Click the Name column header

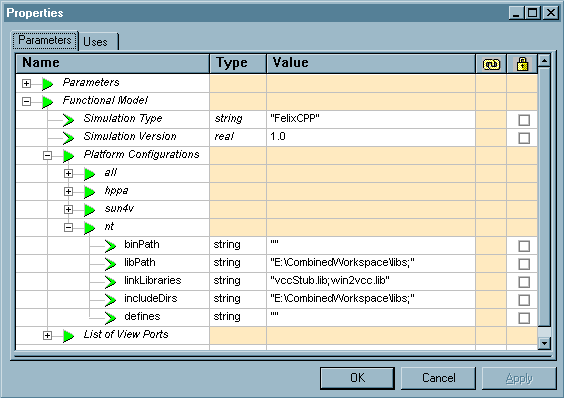[x=113, y=63]
